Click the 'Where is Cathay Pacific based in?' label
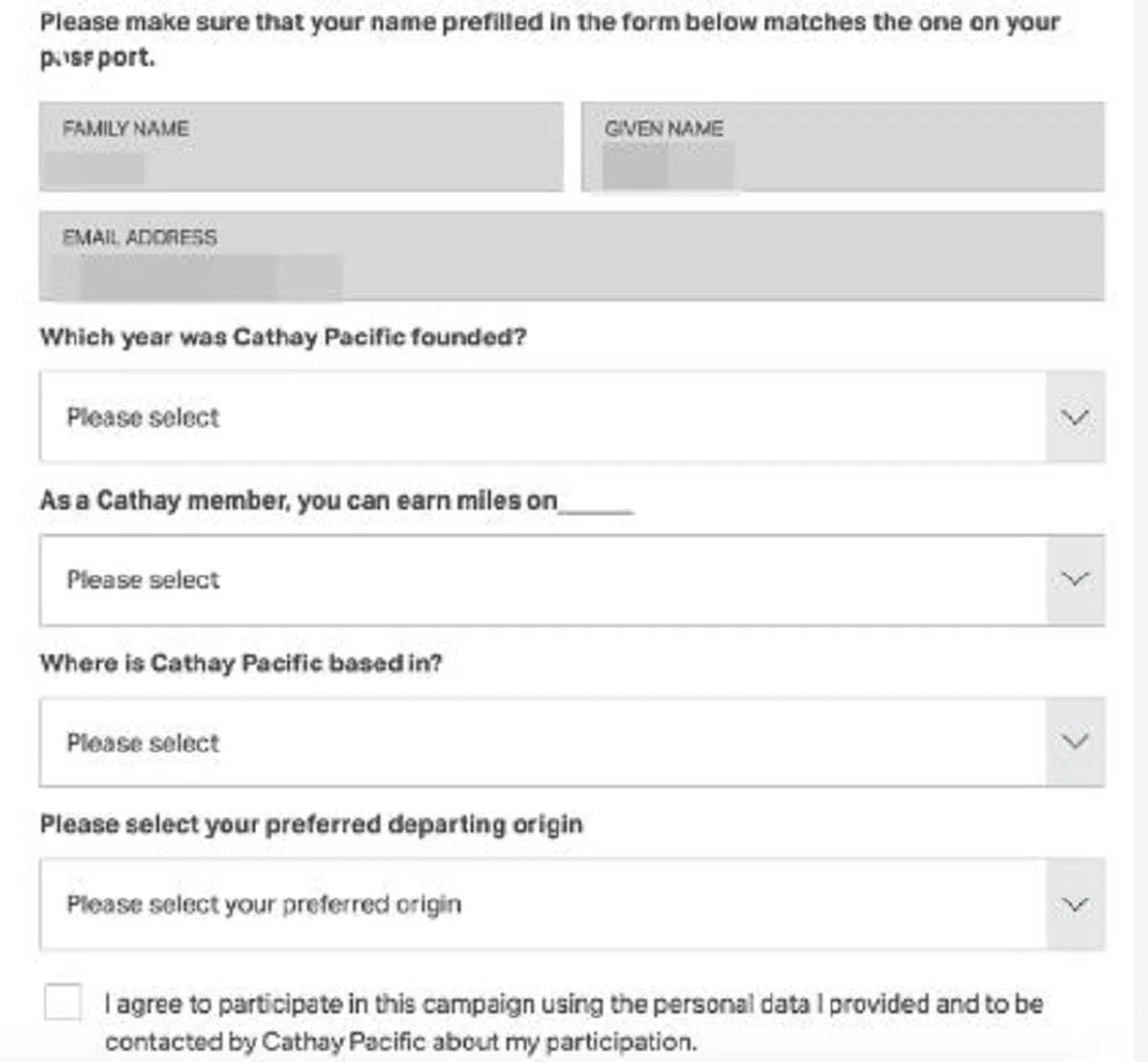 241,663
